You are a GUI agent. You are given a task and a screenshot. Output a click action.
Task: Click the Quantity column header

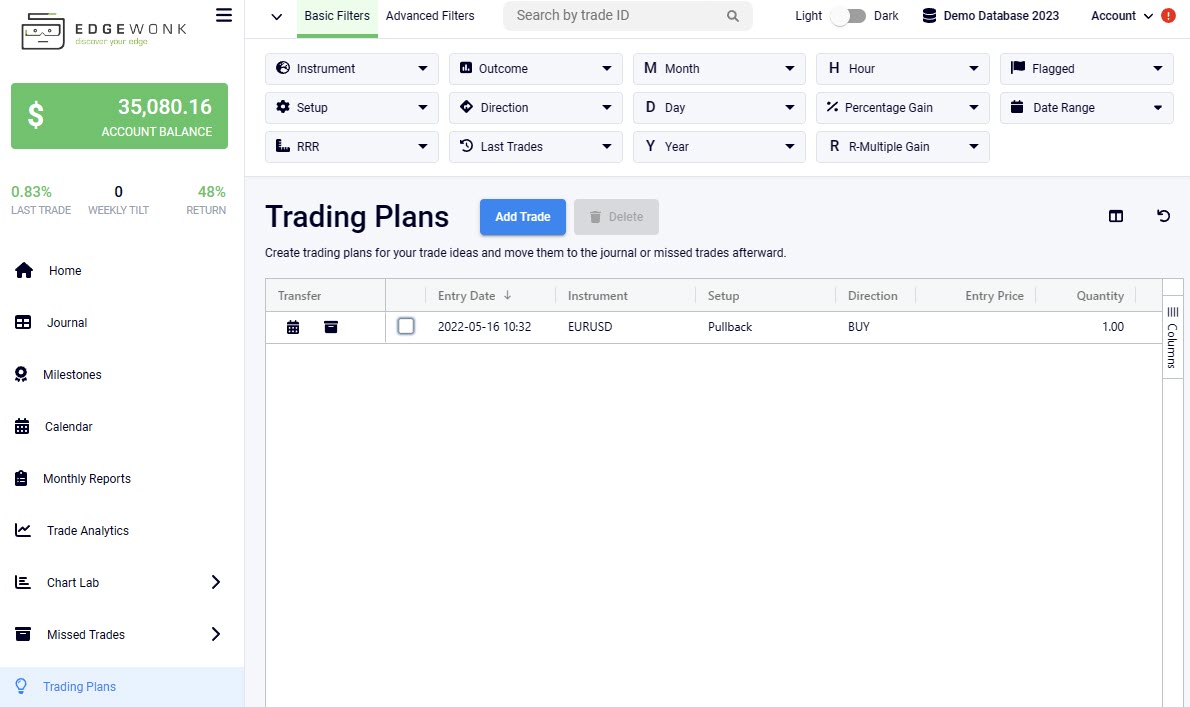1100,296
